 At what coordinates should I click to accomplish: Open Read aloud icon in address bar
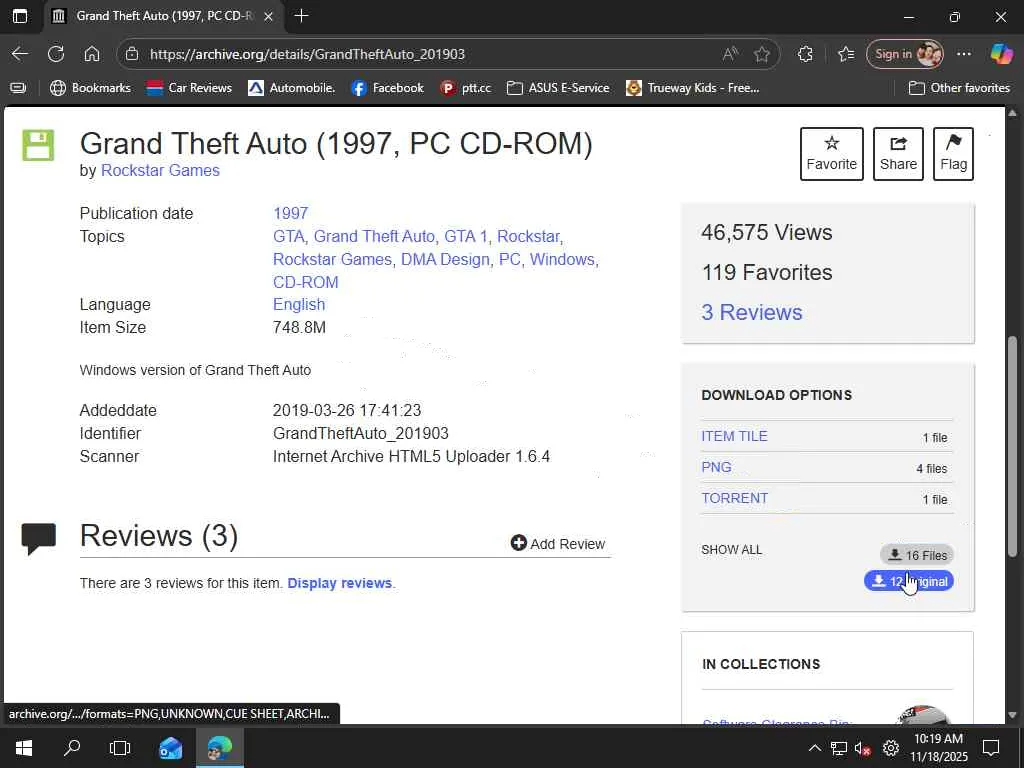coord(730,54)
